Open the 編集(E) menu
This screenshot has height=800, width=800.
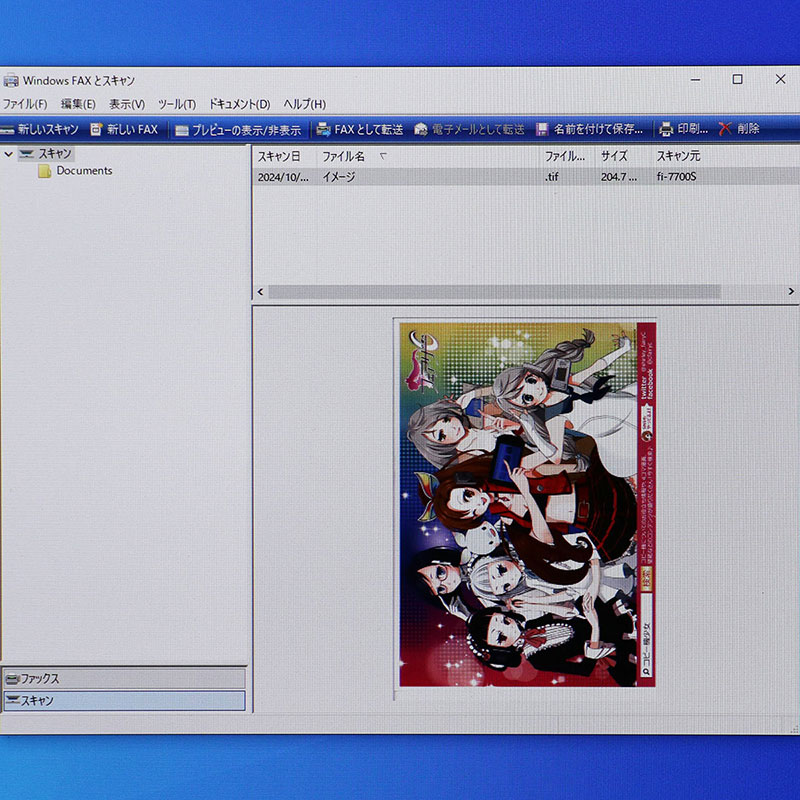point(78,104)
